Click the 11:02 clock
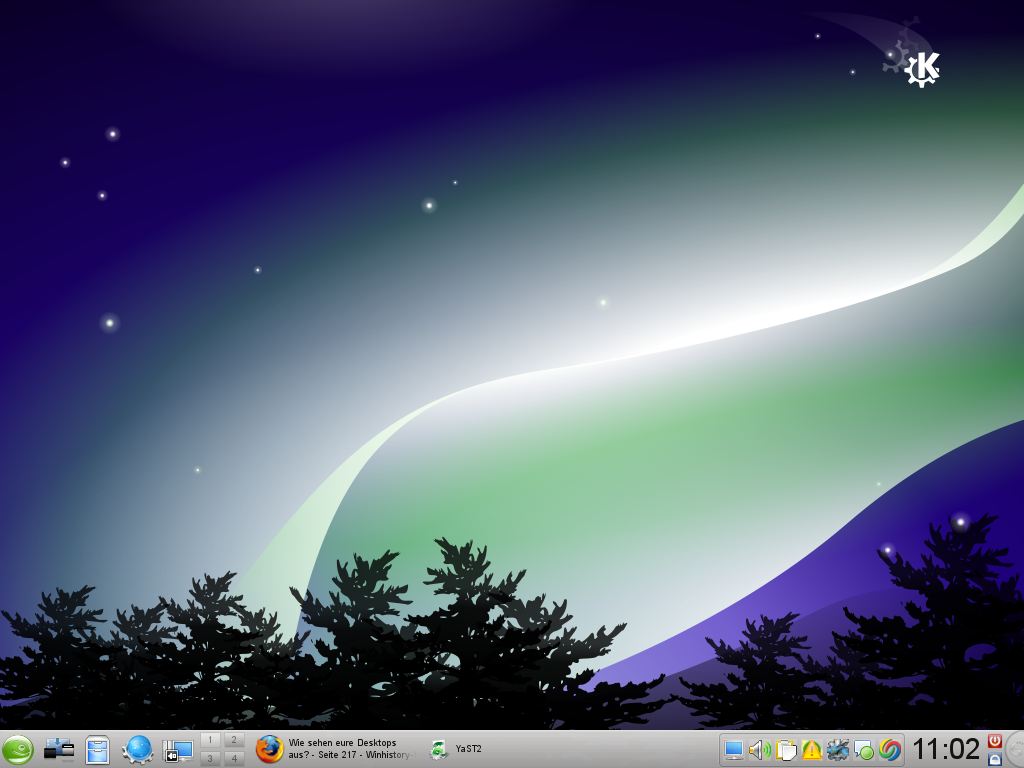Viewport: 1024px width, 768px height. coord(946,749)
